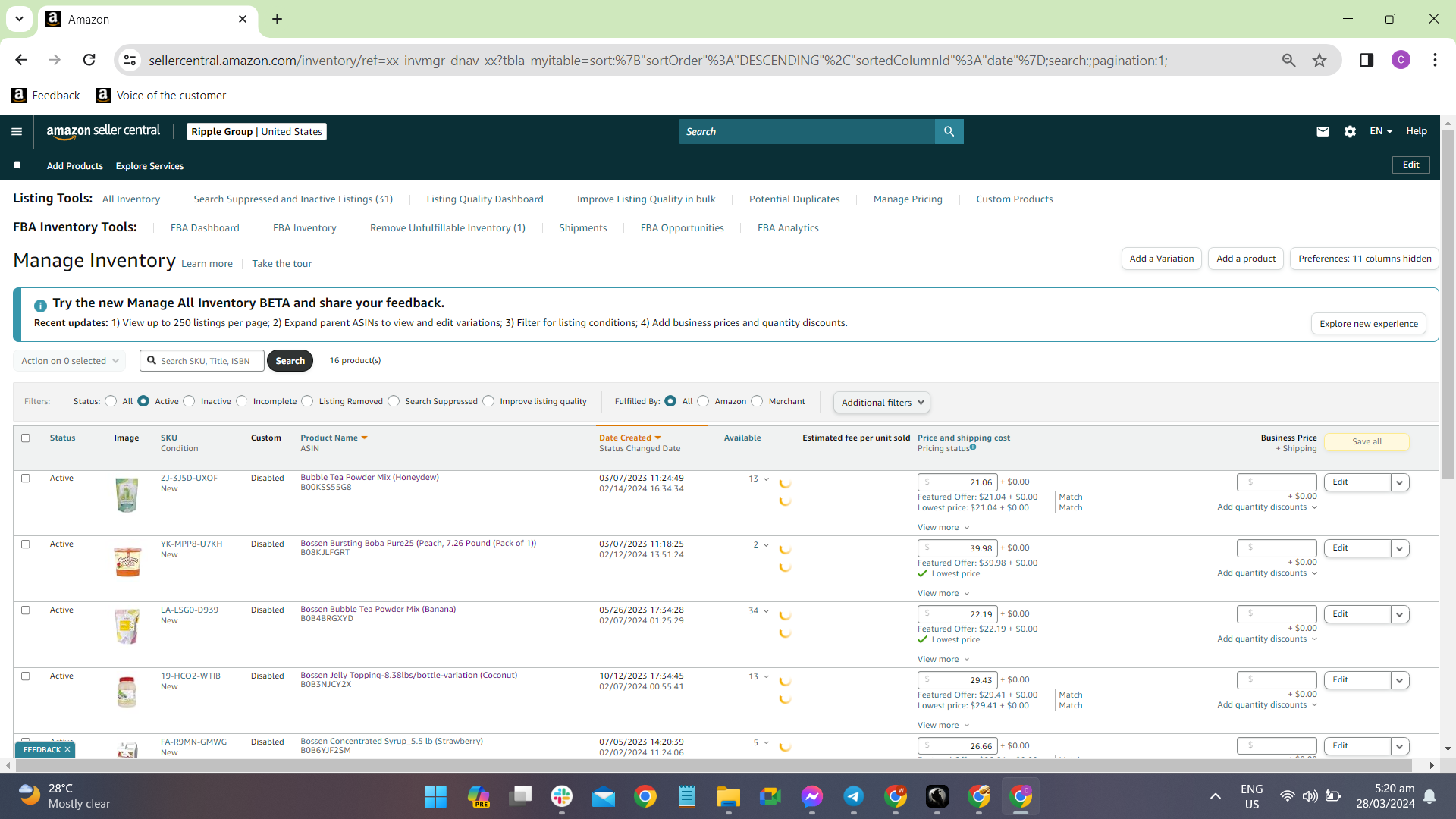The image size is (1456, 819).
Task: Click the Amazon Seller Central logo
Action: 103,131
